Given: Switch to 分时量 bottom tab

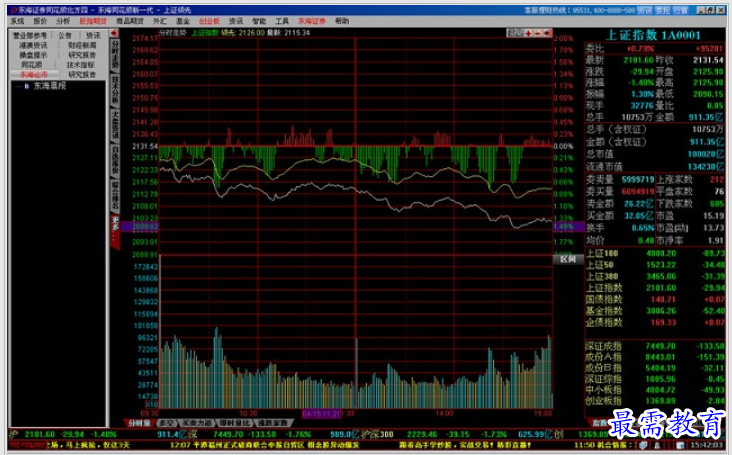Looking at the screenshot, I should click(139, 423).
